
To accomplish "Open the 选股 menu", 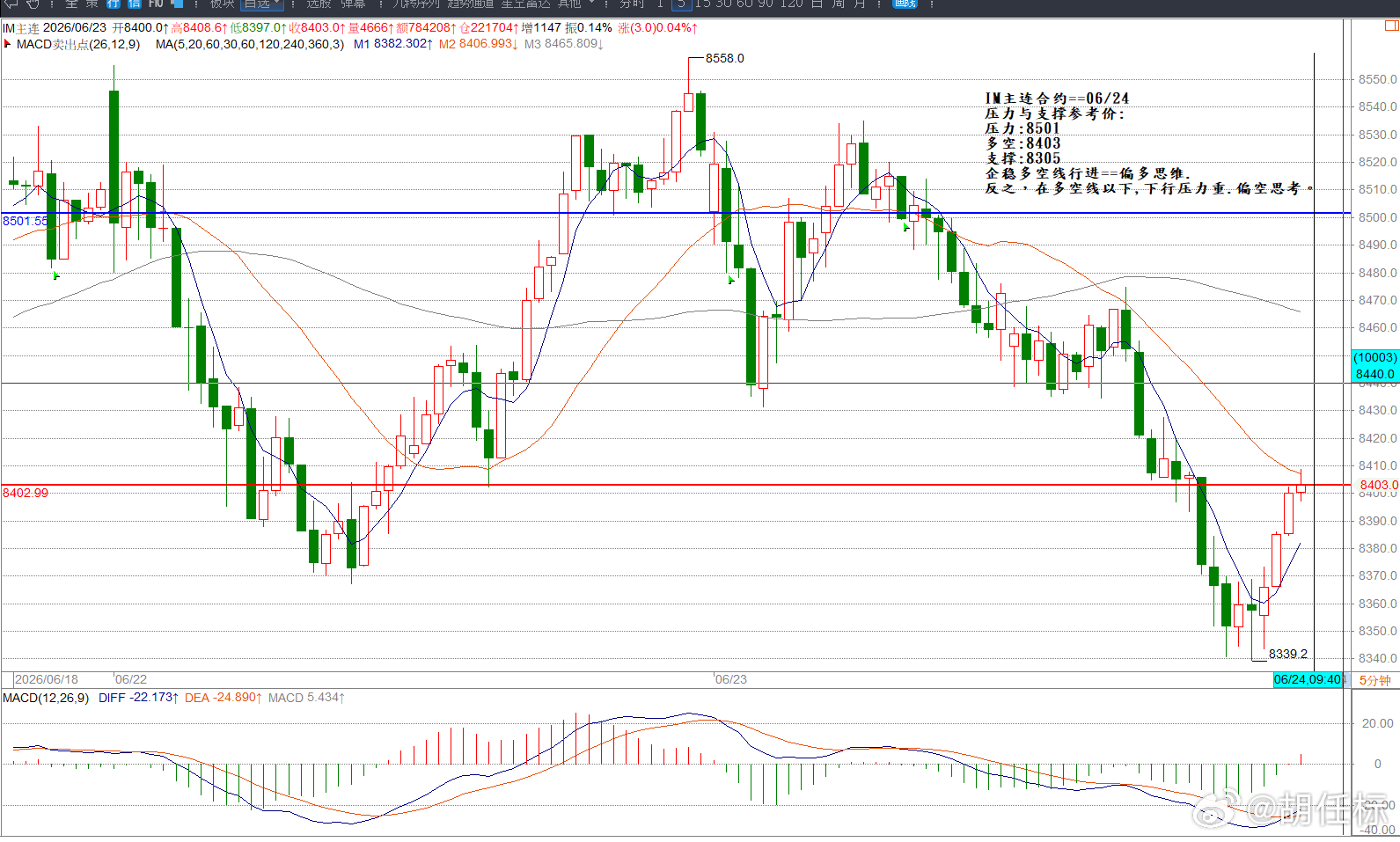I will tap(319, 4).
